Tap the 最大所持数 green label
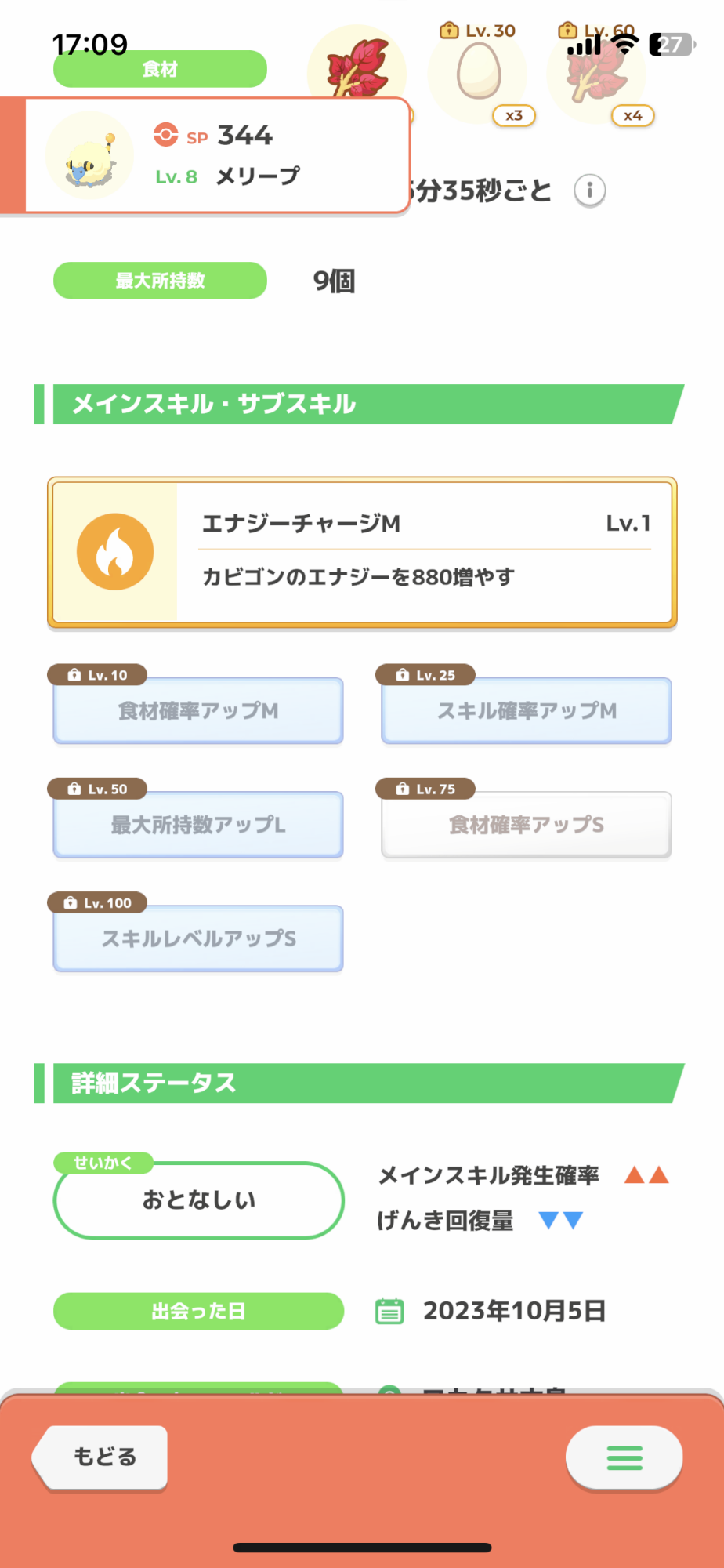 [x=160, y=281]
